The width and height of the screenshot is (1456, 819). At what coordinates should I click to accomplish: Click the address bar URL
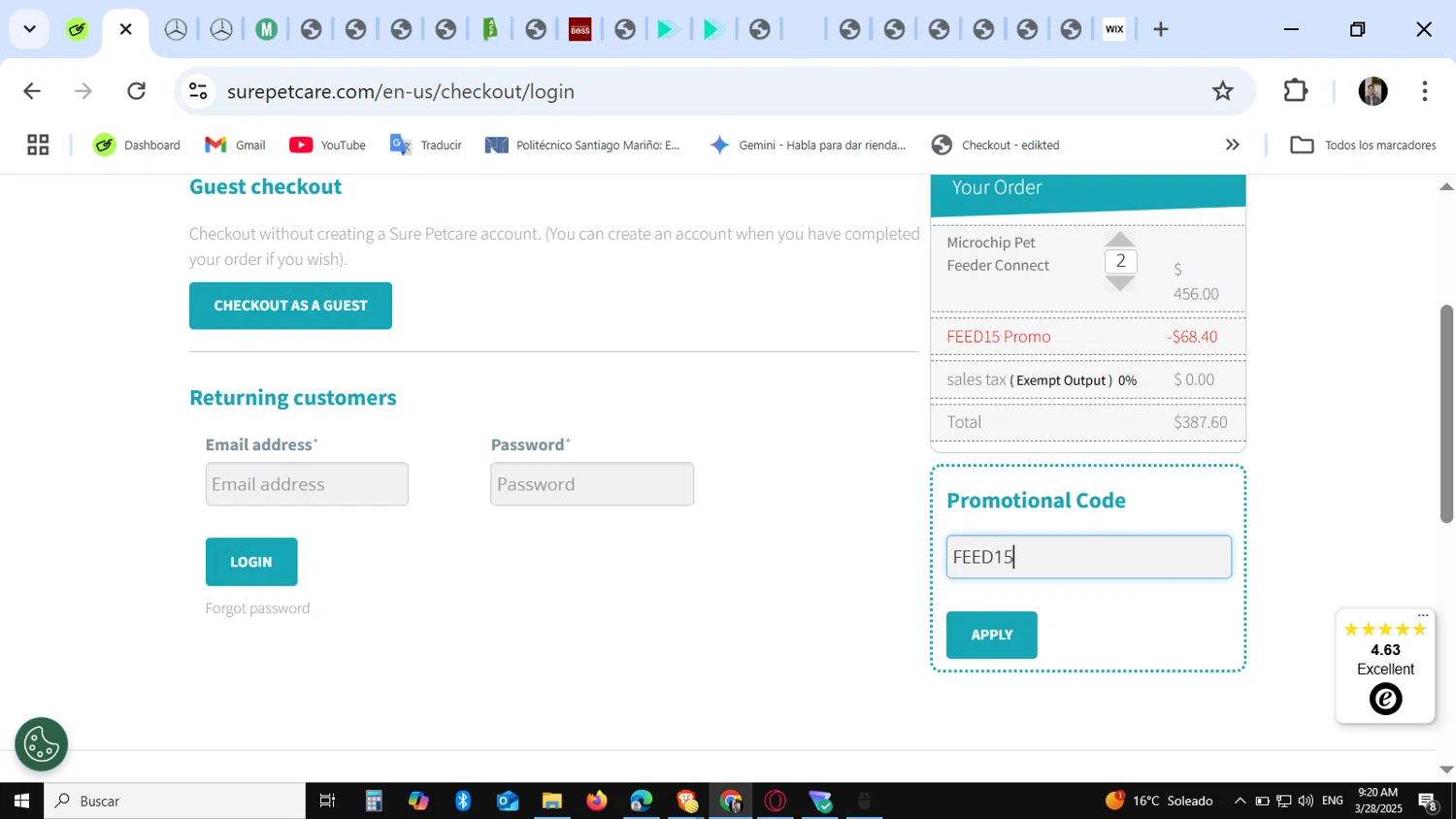coord(401,91)
